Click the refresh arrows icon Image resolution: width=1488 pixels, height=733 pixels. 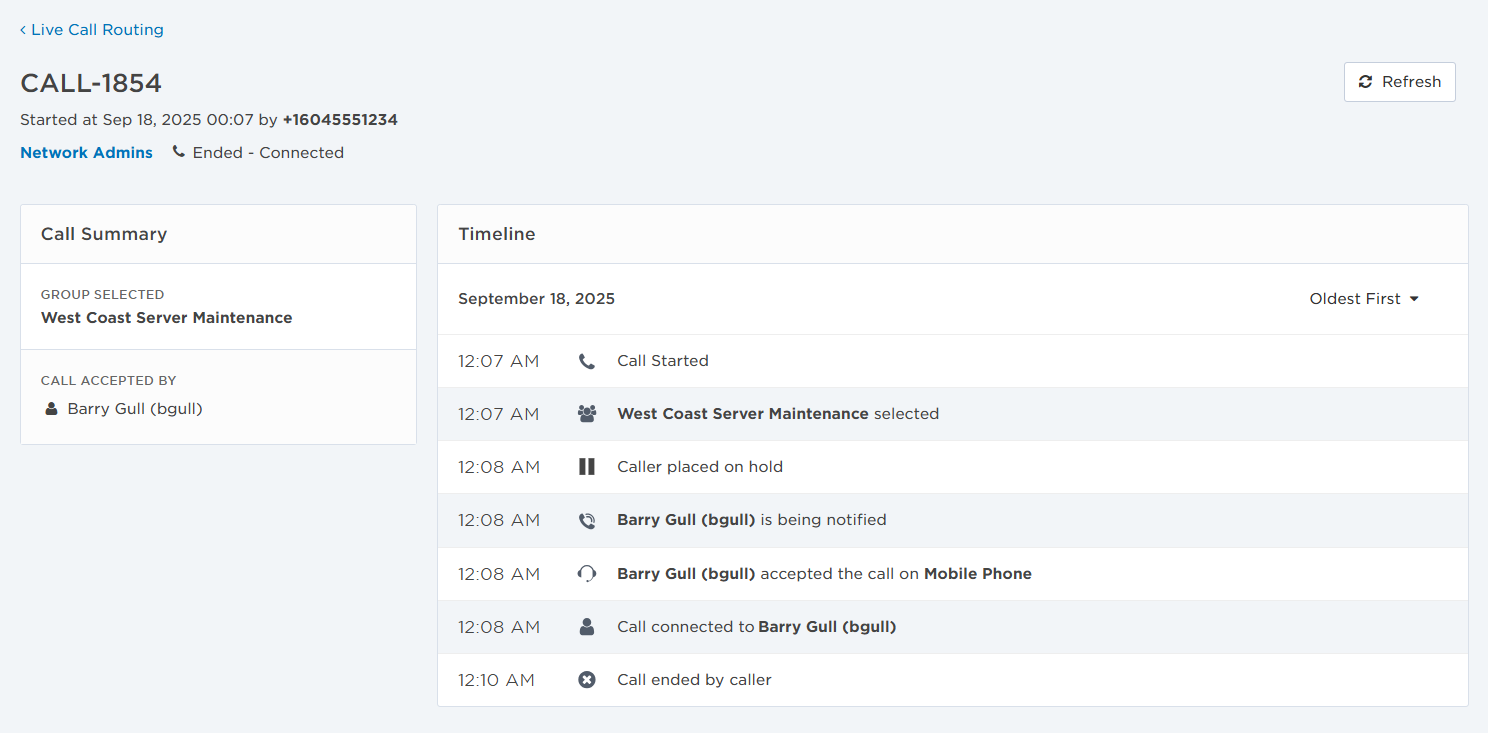[1366, 82]
